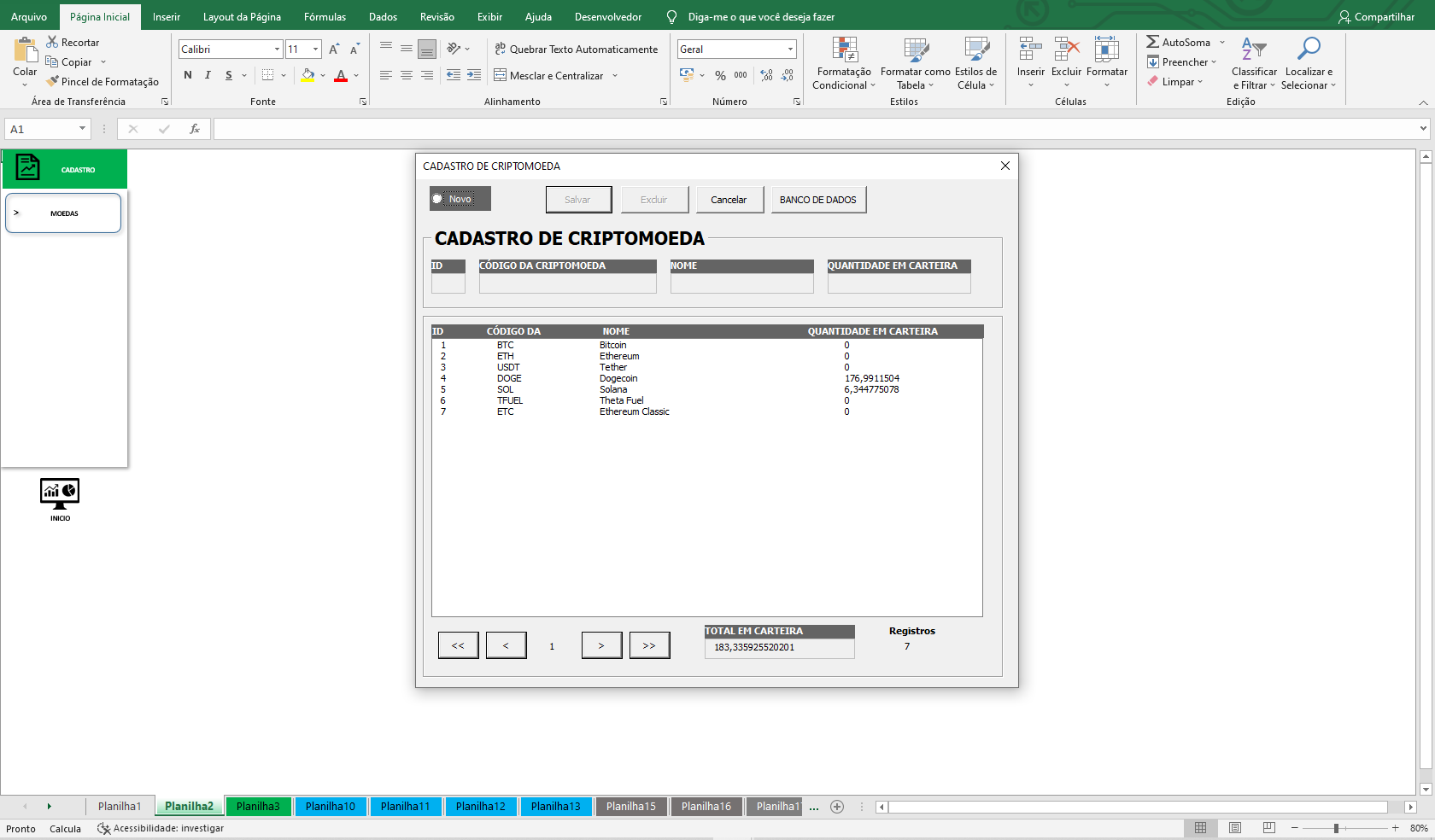This screenshot has height=840, width=1435.
Task: Go to last page with >> button
Action: (x=649, y=645)
